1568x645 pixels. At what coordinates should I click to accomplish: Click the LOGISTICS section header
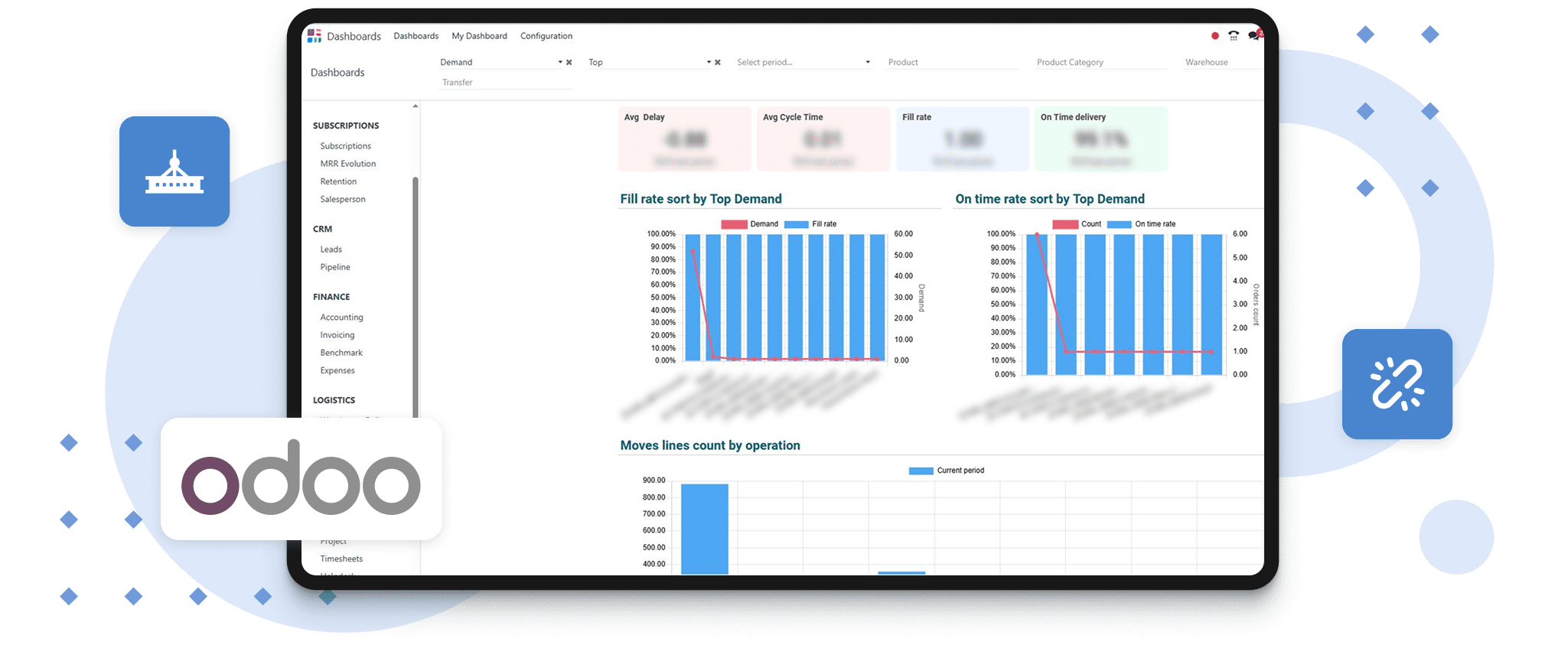[334, 400]
